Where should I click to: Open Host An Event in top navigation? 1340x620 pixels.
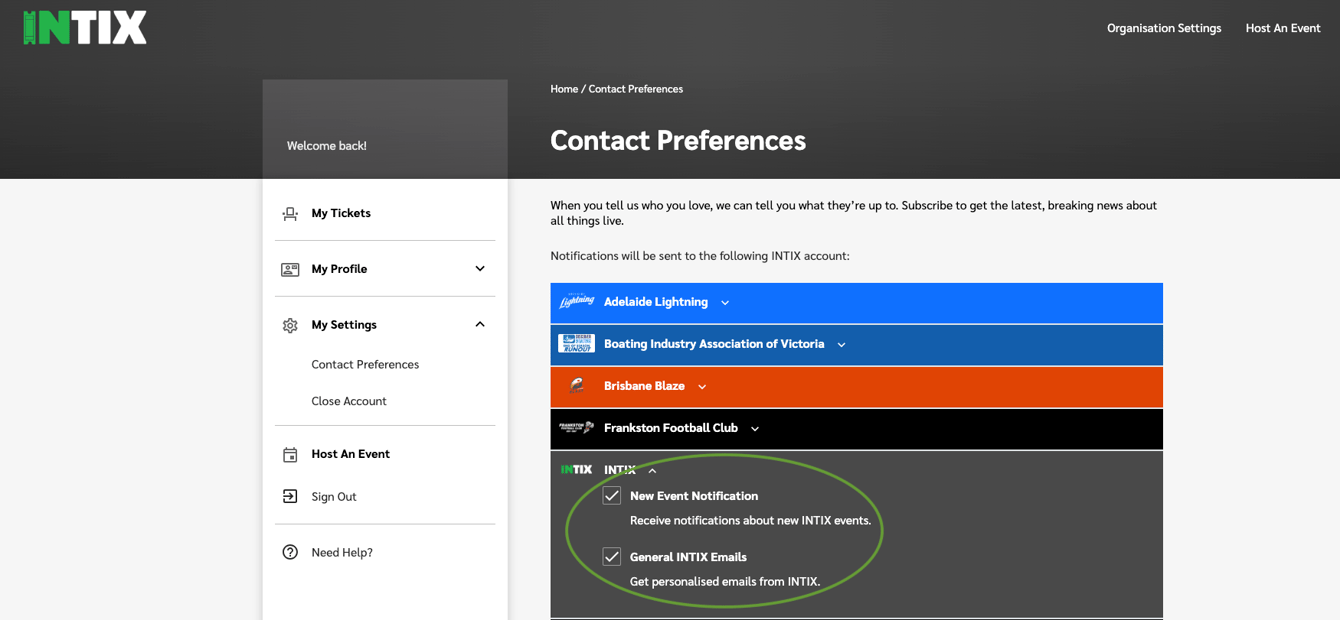[x=1283, y=28]
